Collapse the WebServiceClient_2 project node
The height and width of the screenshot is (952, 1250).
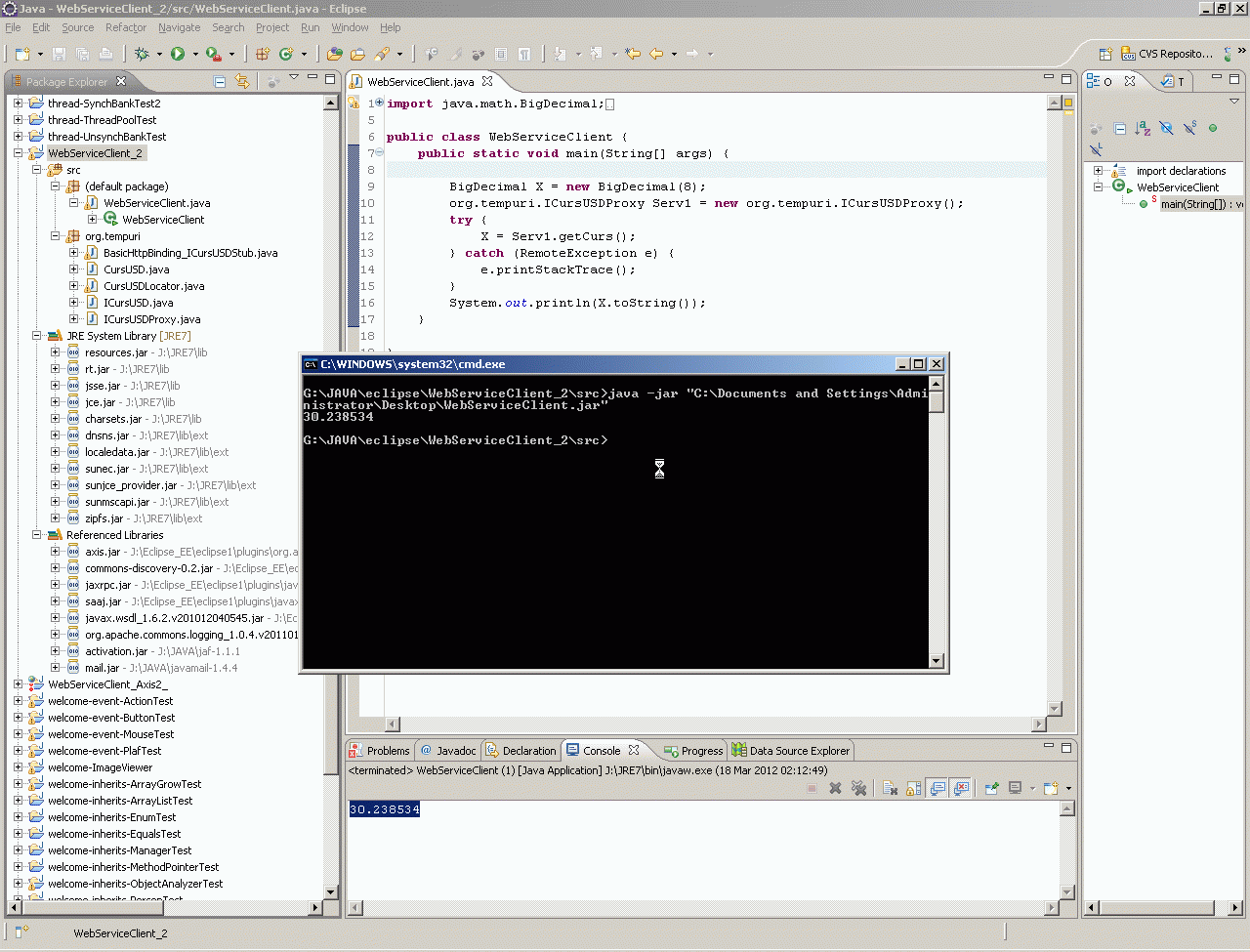pos(18,153)
